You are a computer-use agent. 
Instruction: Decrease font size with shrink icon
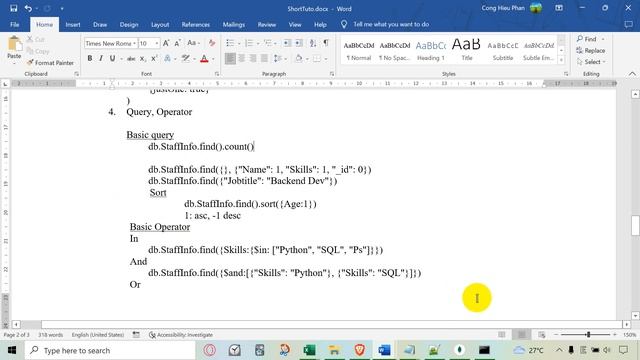(x=178, y=43)
